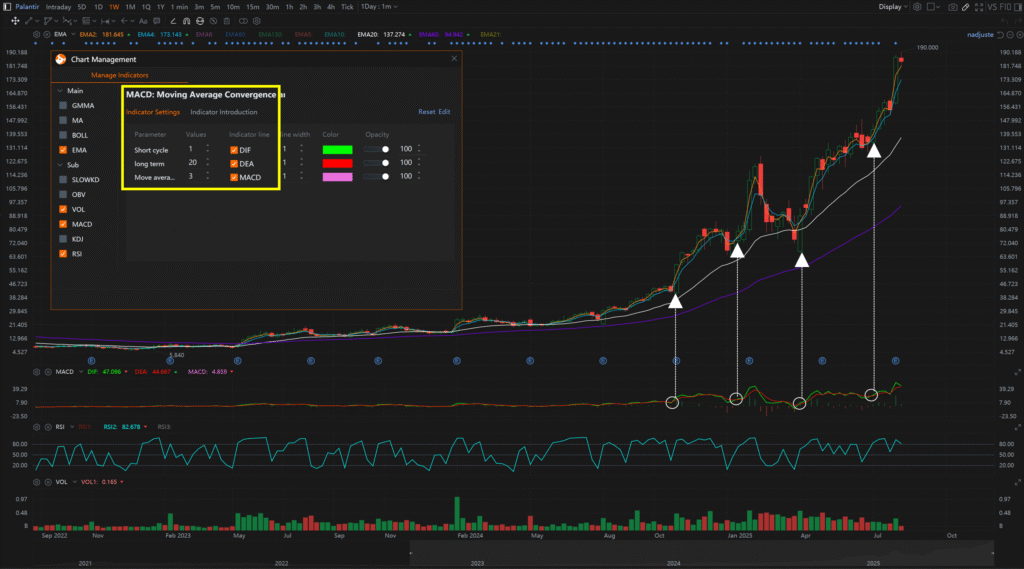Click the Edit link in MACD settings
1024x569 pixels.
tap(444, 112)
